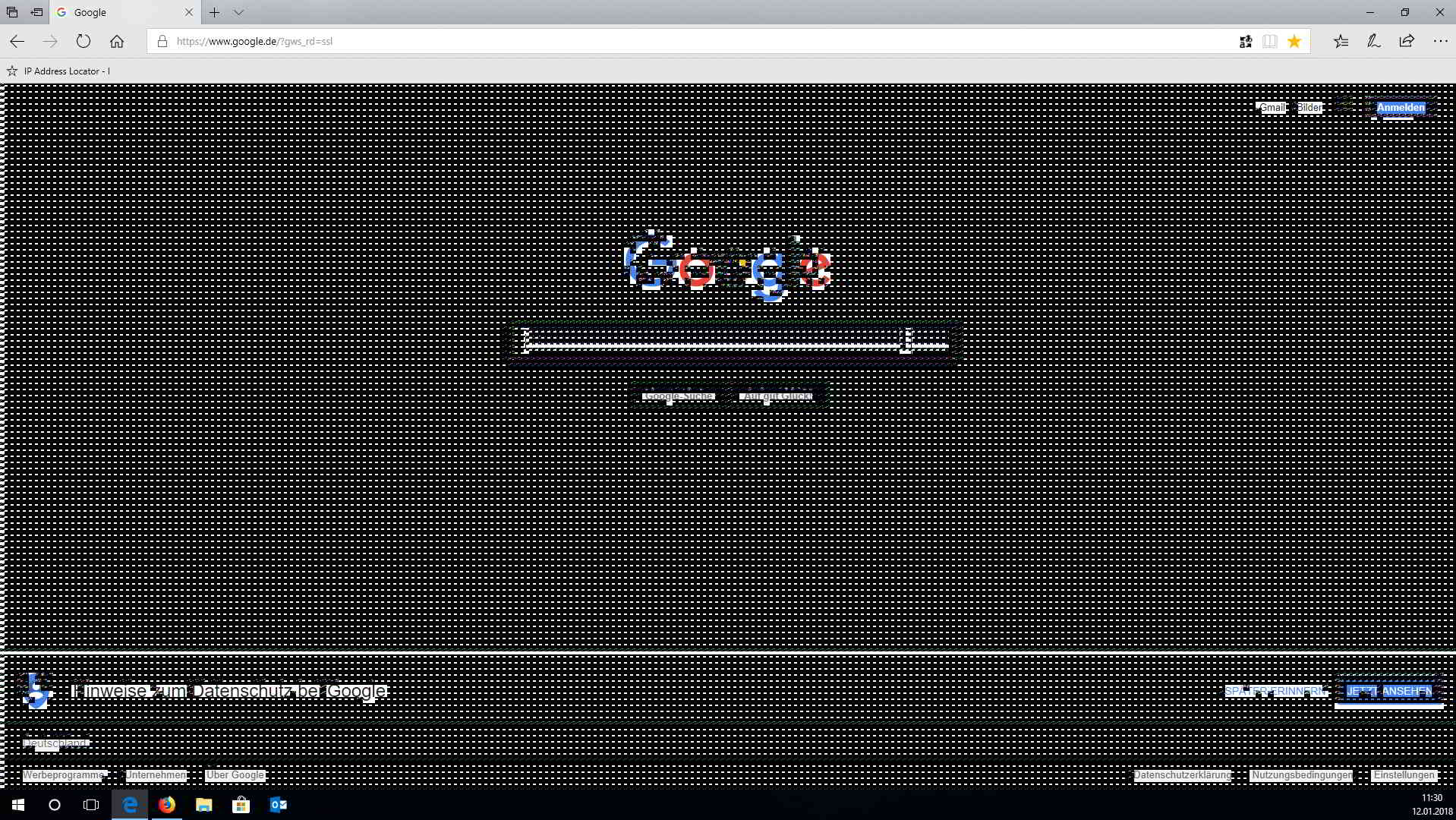This screenshot has width=1456, height=820.
Task: Open the Datenschutzerklärung footer link
Action: click(x=1182, y=775)
